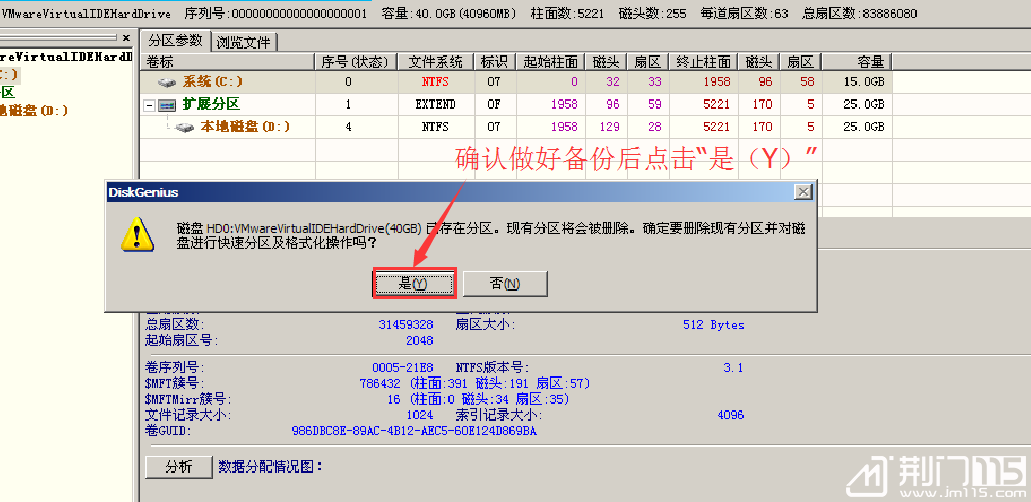
Task: Click the 数据分配情况图 label
Action: [271, 467]
